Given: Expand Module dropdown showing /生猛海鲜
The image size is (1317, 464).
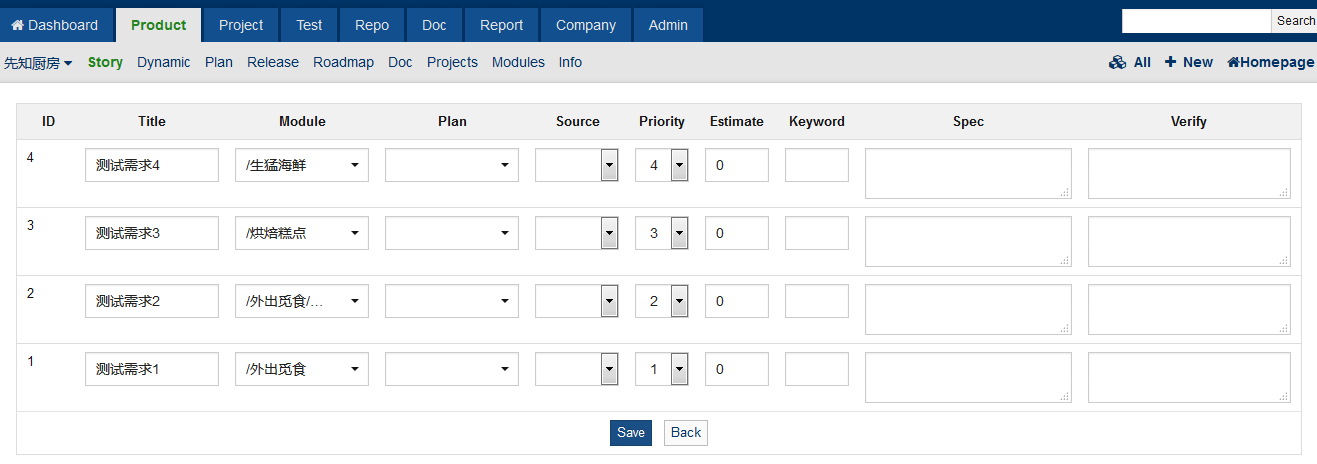Looking at the screenshot, I should coord(301,165).
